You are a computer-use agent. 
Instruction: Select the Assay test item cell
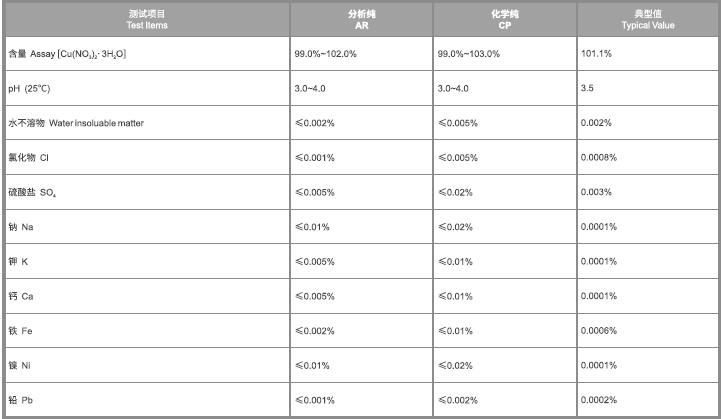(x=66, y=53)
